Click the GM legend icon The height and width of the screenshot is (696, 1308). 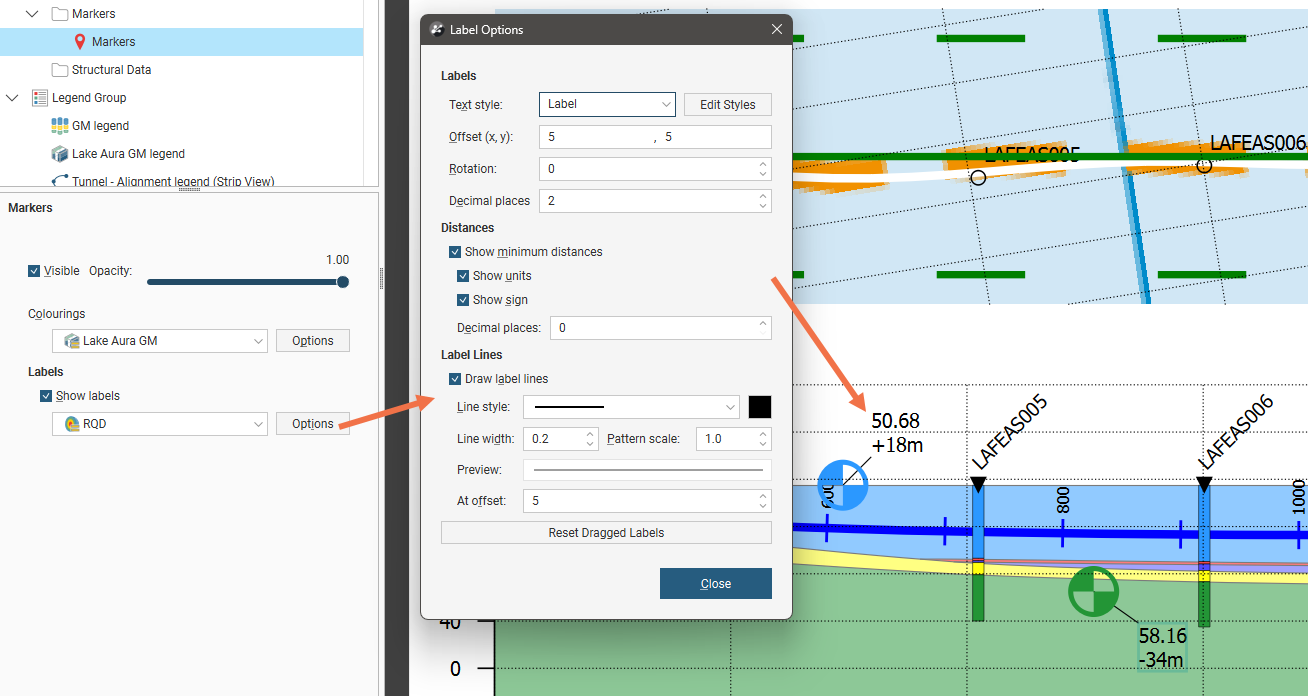59,126
